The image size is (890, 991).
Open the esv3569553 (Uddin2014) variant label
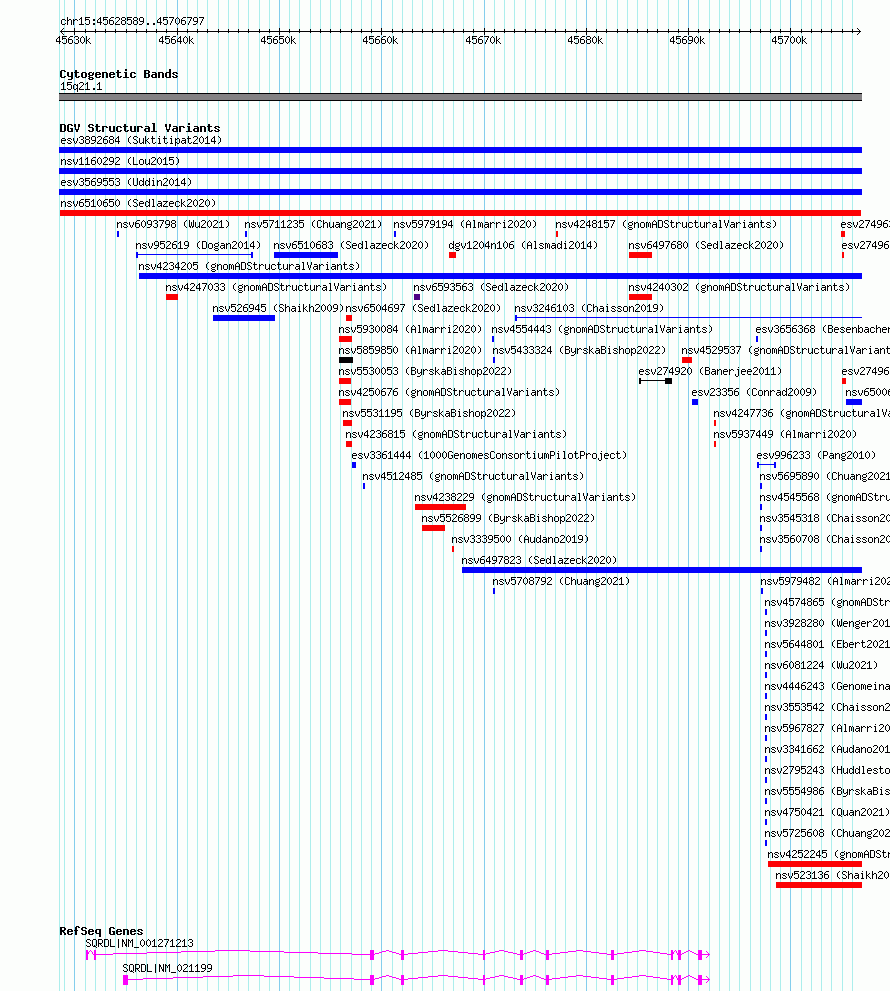tap(126, 182)
